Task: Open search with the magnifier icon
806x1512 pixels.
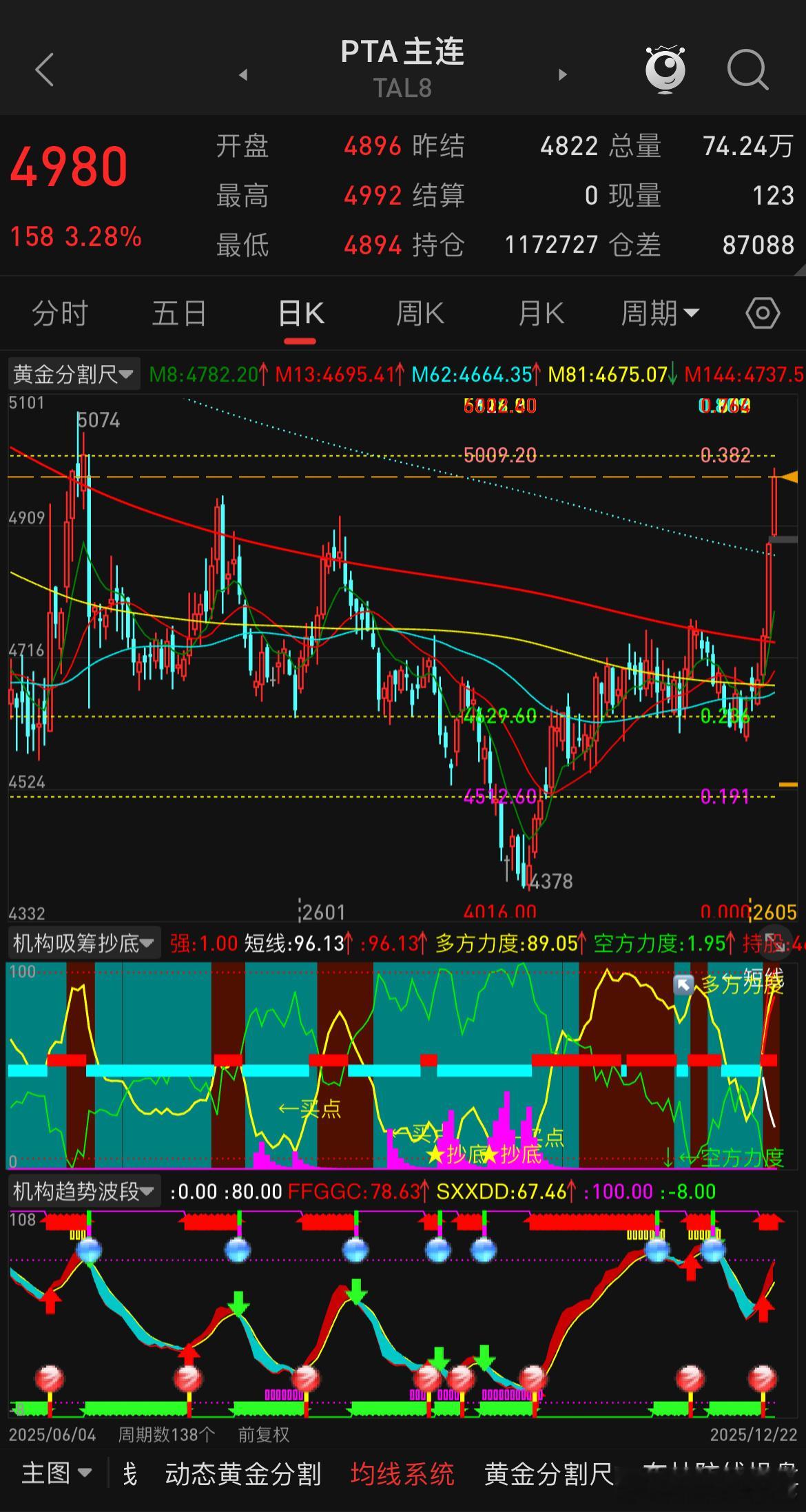Action: pyautogui.click(x=747, y=70)
